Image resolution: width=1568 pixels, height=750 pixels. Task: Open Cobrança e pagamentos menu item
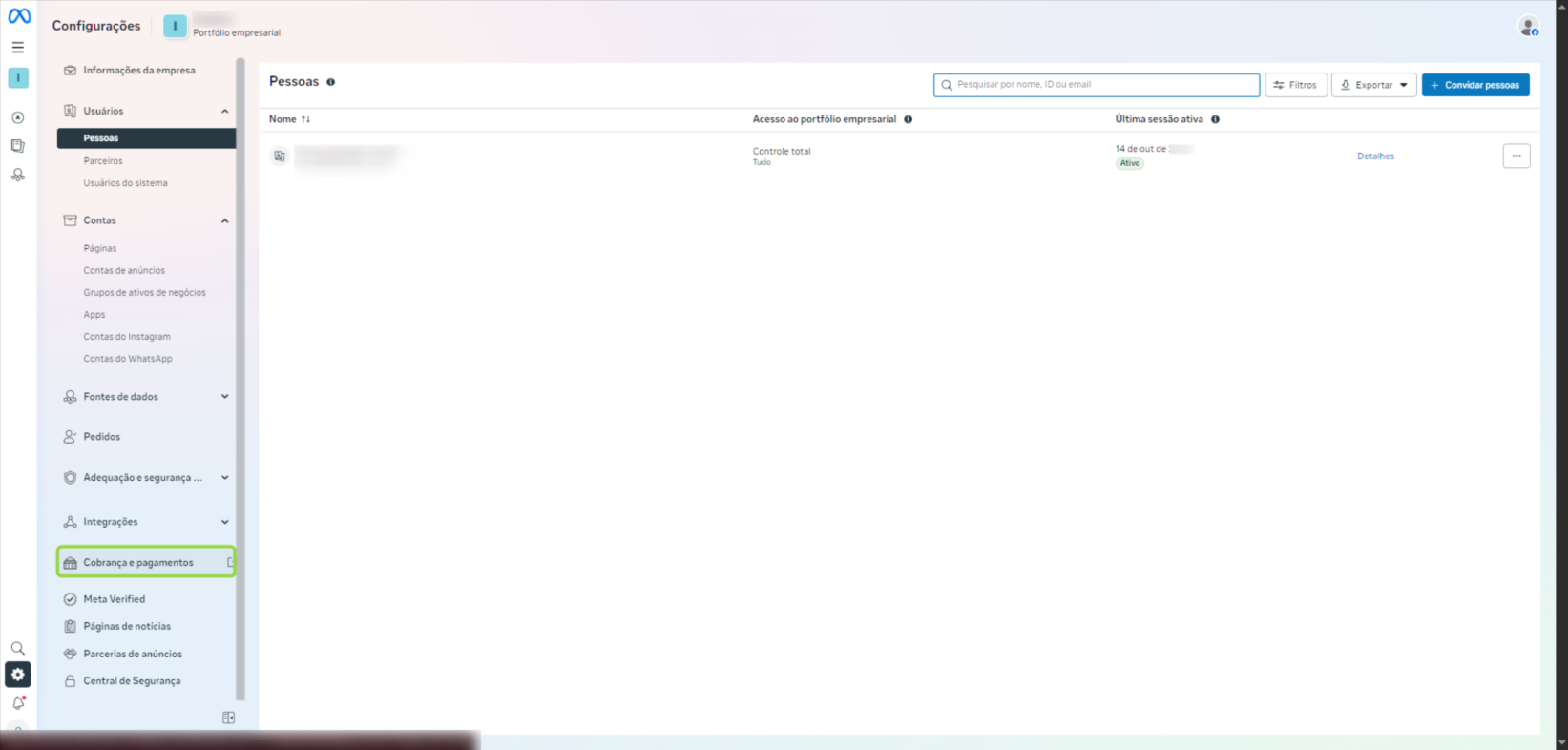(138, 563)
